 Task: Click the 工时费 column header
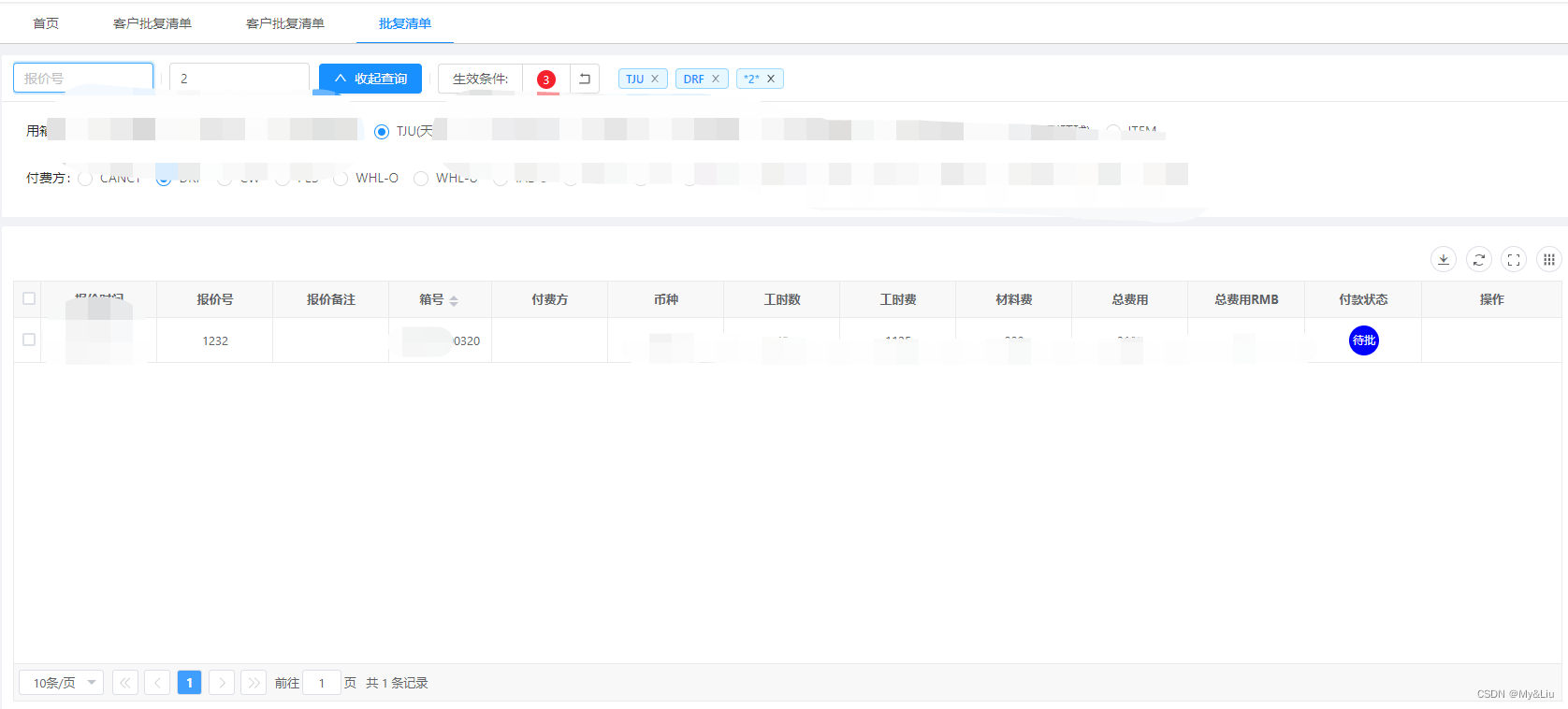(898, 299)
